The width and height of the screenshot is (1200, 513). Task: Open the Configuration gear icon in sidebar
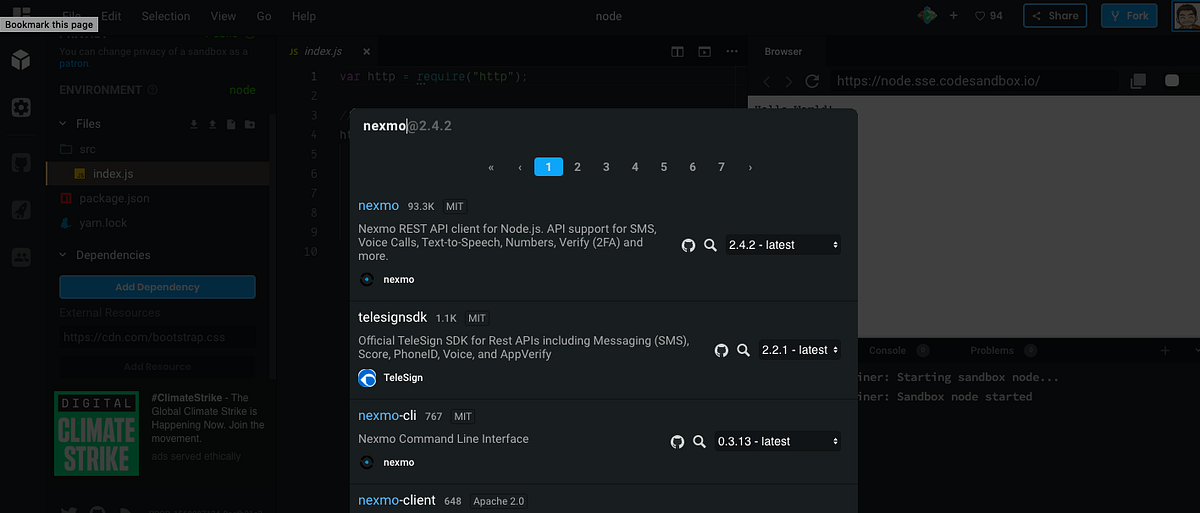(x=21, y=108)
